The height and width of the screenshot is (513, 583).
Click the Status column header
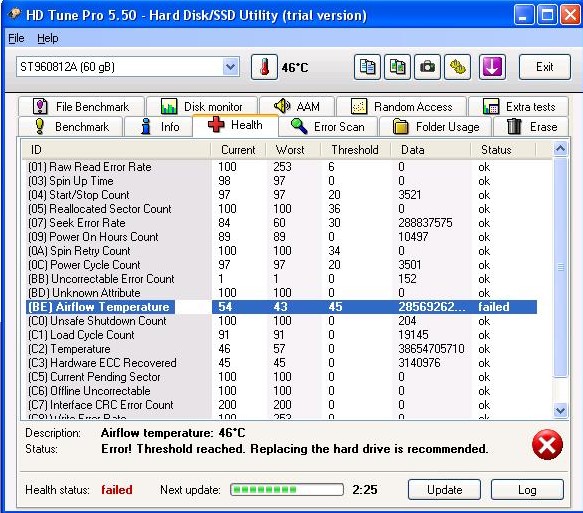(x=503, y=150)
